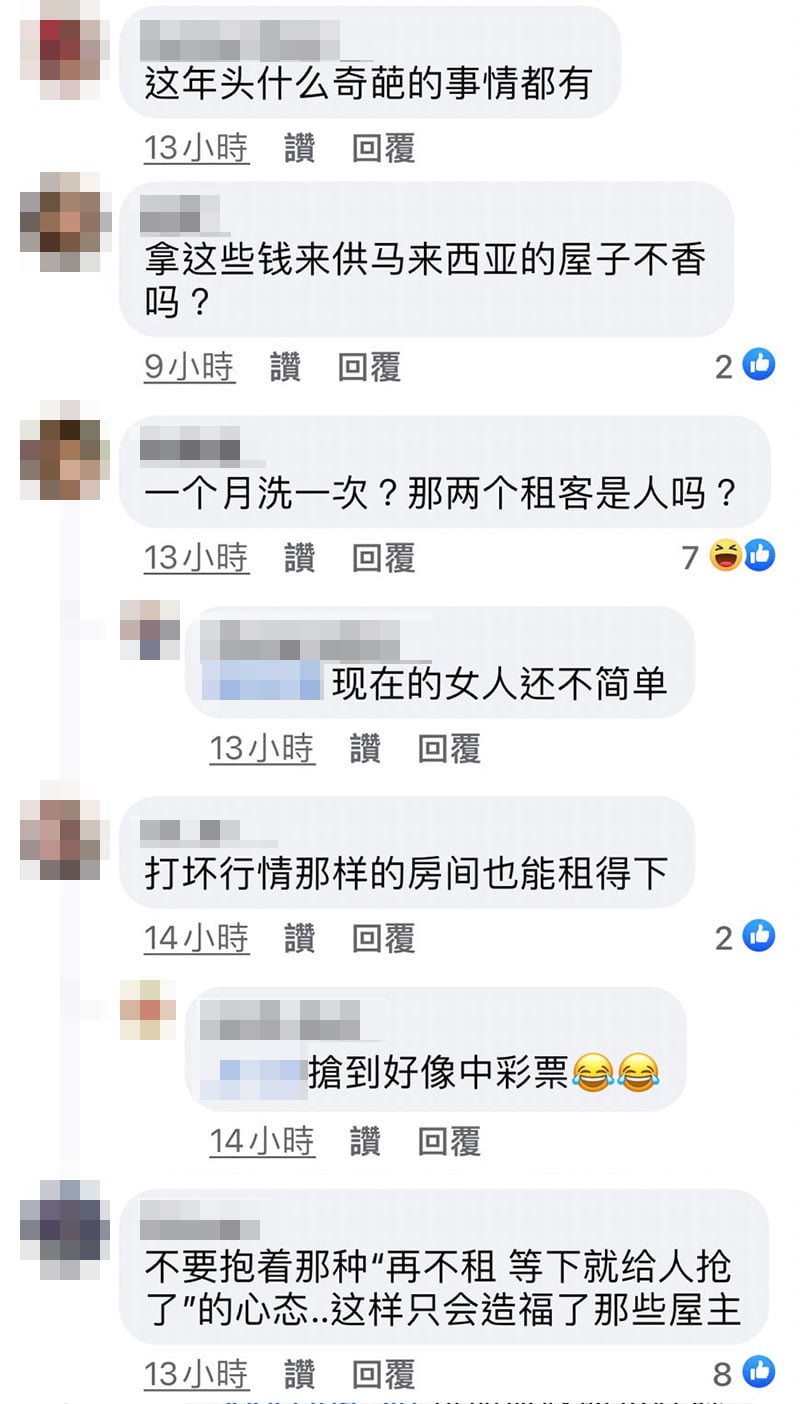The image size is (800, 1404).
Task: Reply to the 打坏行情 comment
Action: tap(383, 937)
